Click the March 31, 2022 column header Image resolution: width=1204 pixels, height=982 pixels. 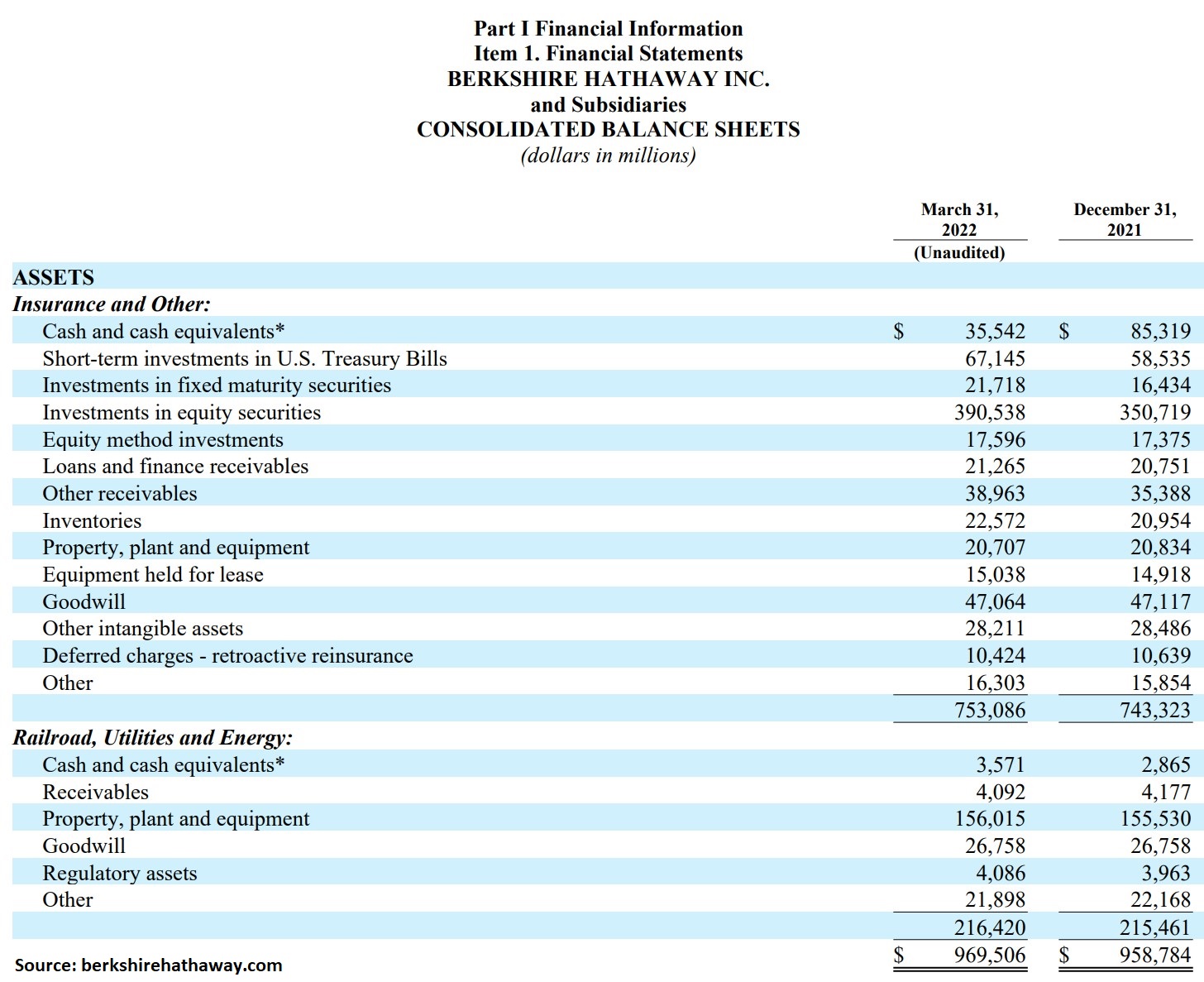click(x=959, y=220)
